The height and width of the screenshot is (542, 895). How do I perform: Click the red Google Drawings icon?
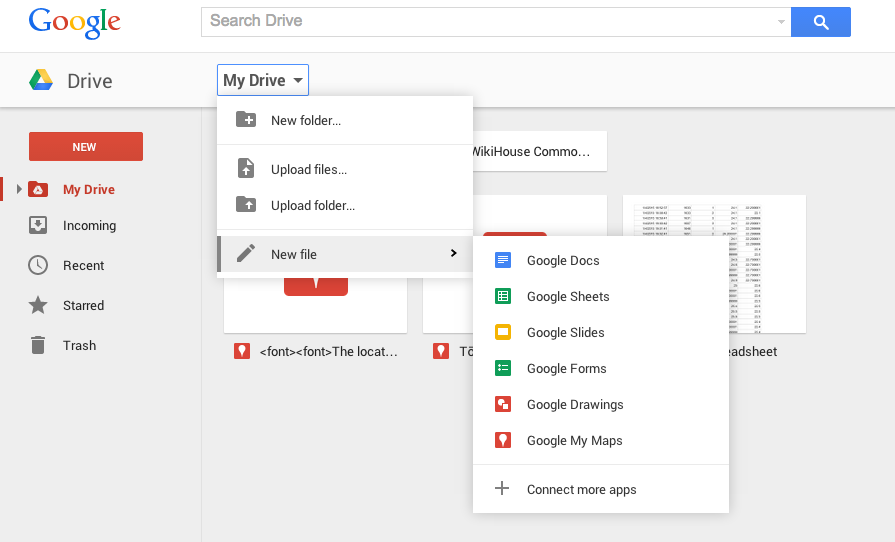(x=503, y=405)
